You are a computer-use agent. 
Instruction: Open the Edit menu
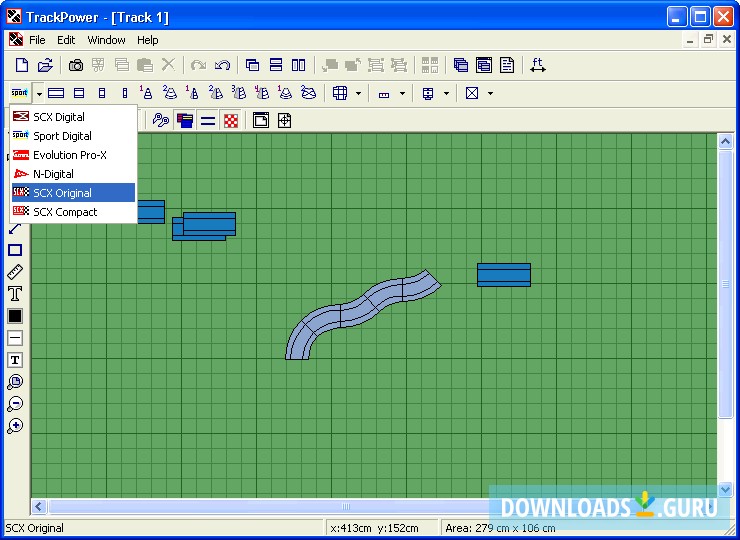[66, 40]
